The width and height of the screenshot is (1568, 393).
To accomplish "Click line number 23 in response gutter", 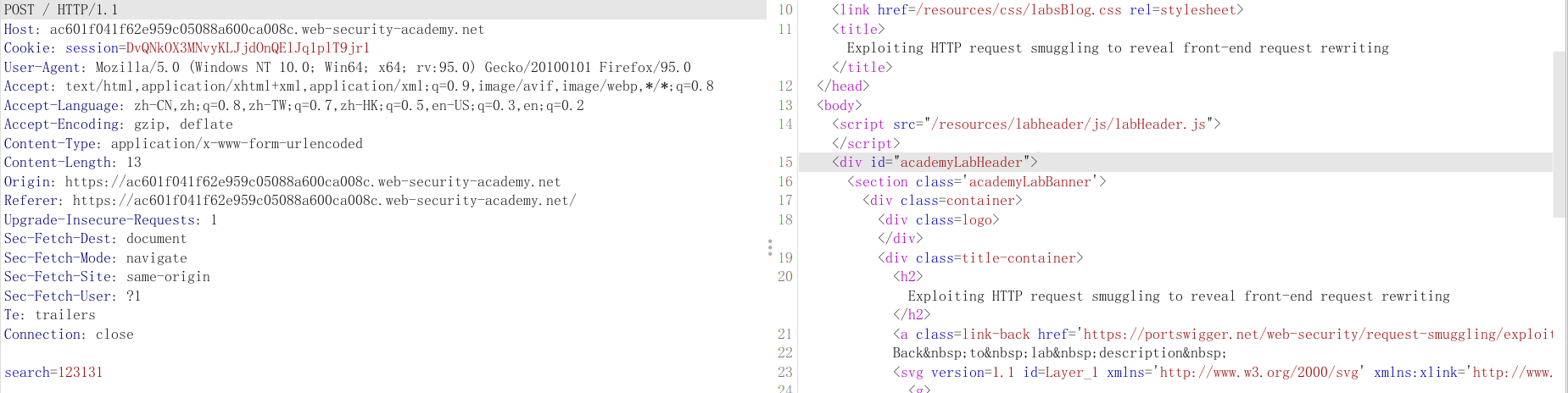I will 785,372.
